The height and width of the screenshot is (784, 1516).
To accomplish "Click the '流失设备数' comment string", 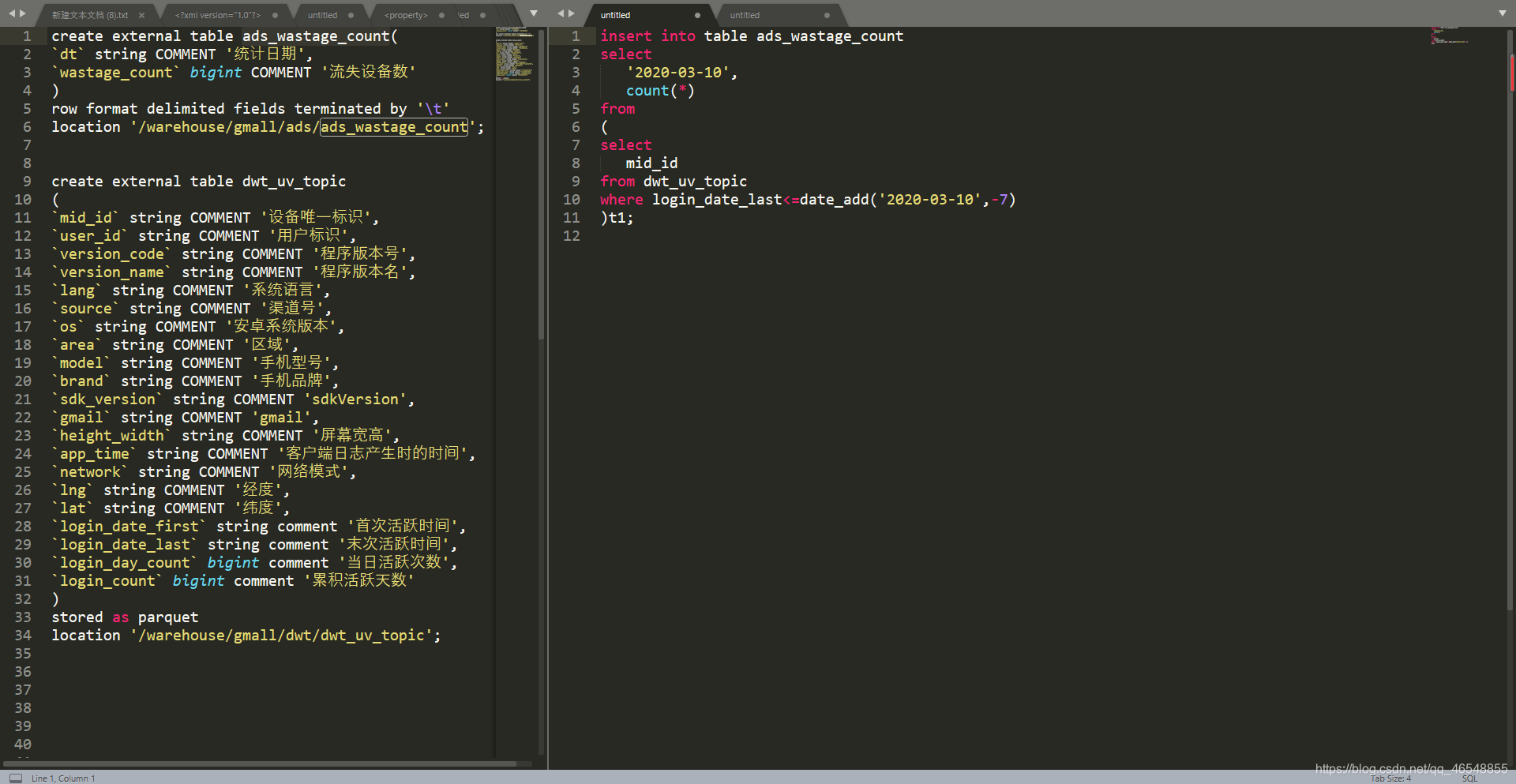I will 369,73.
